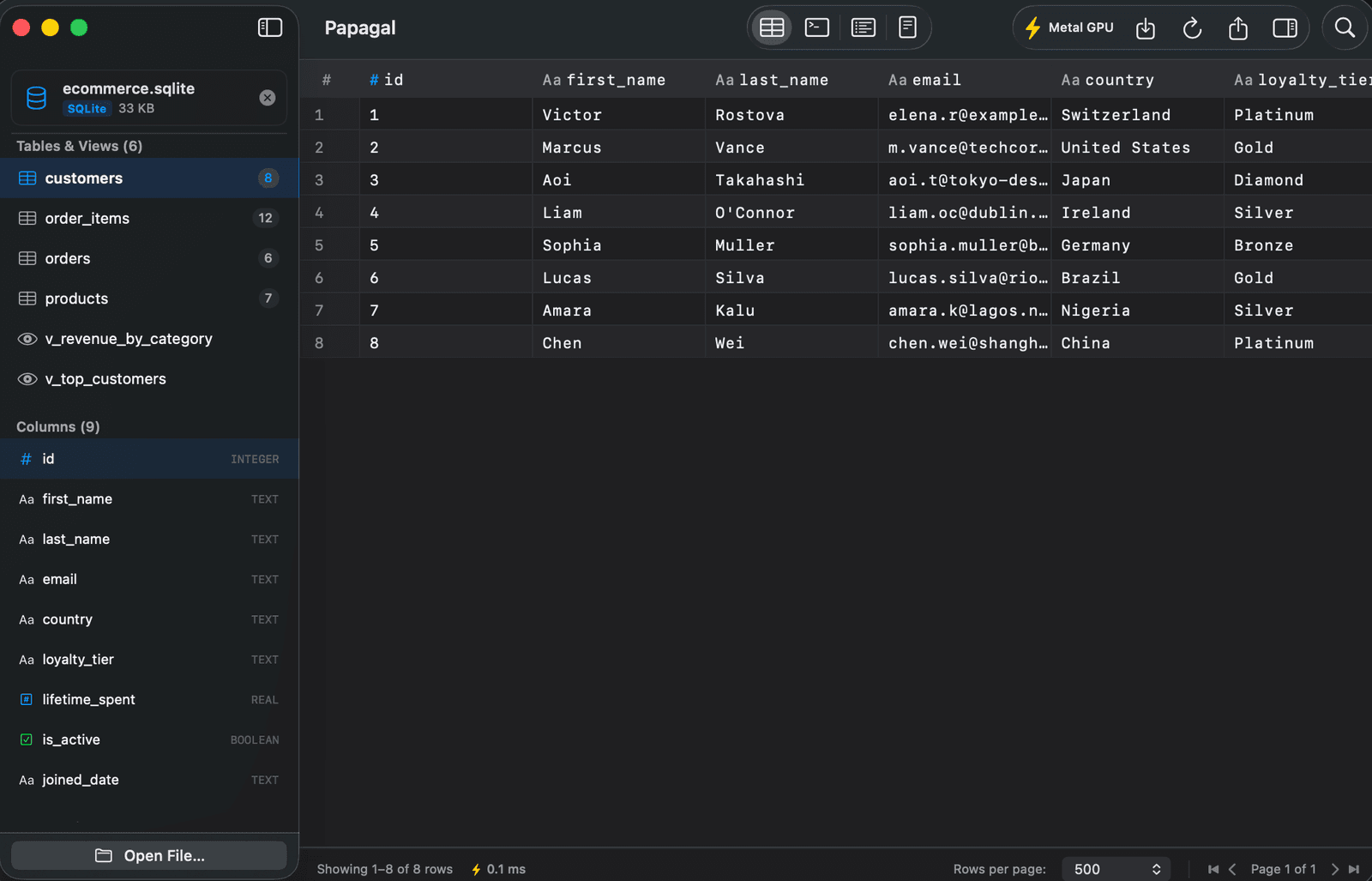Viewport: 1372px width, 881px height.
Task: Click the row number column header
Action: (327, 80)
